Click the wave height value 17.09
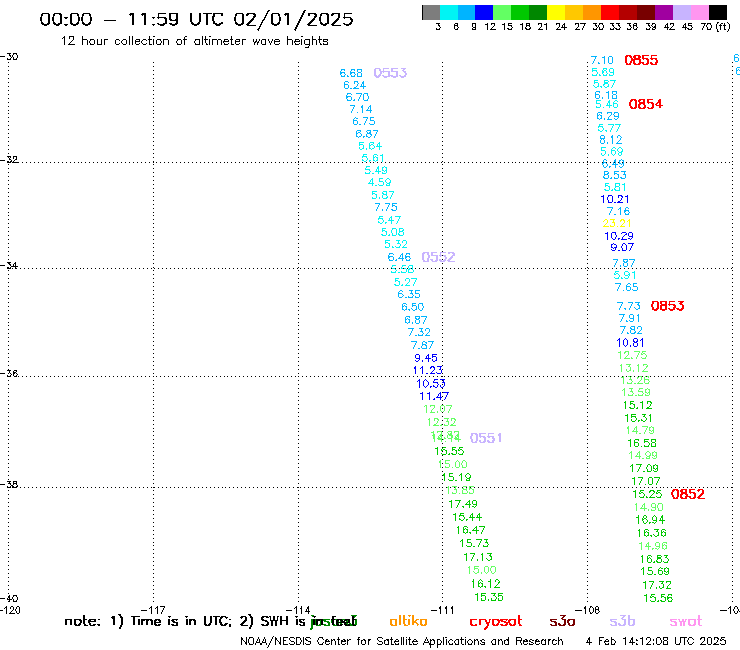 644,469
